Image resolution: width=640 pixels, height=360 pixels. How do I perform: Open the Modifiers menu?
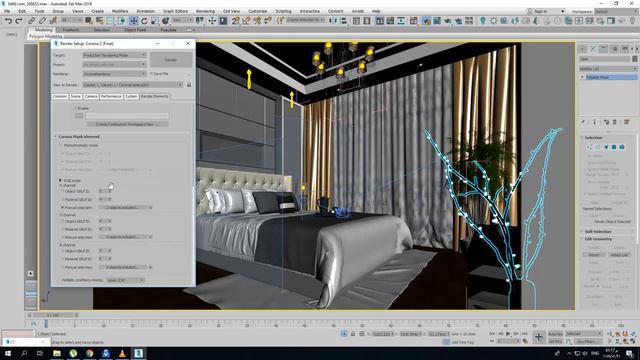[x=120, y=11]
